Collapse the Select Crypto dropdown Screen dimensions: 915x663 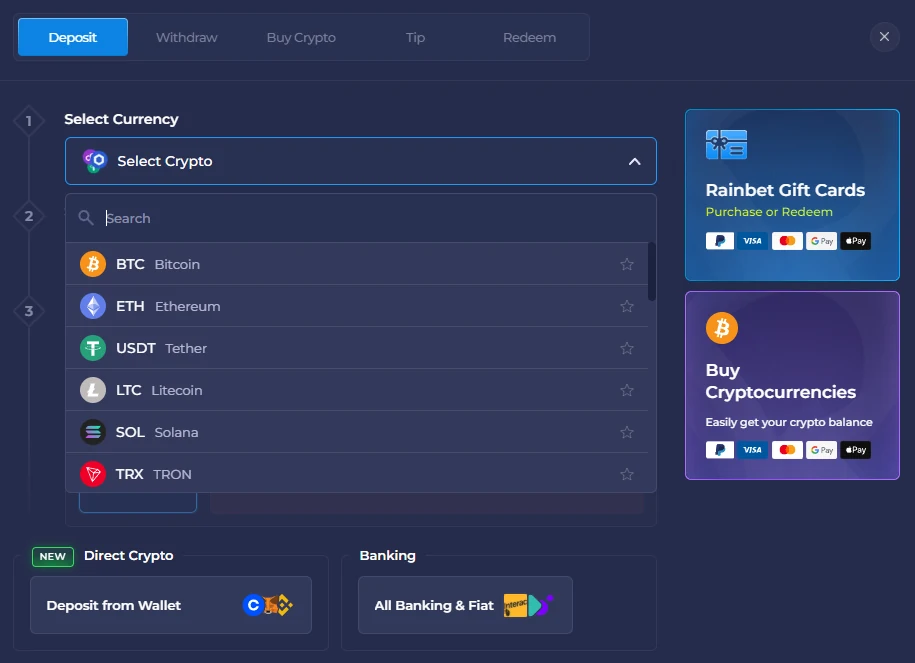(361, 161)
